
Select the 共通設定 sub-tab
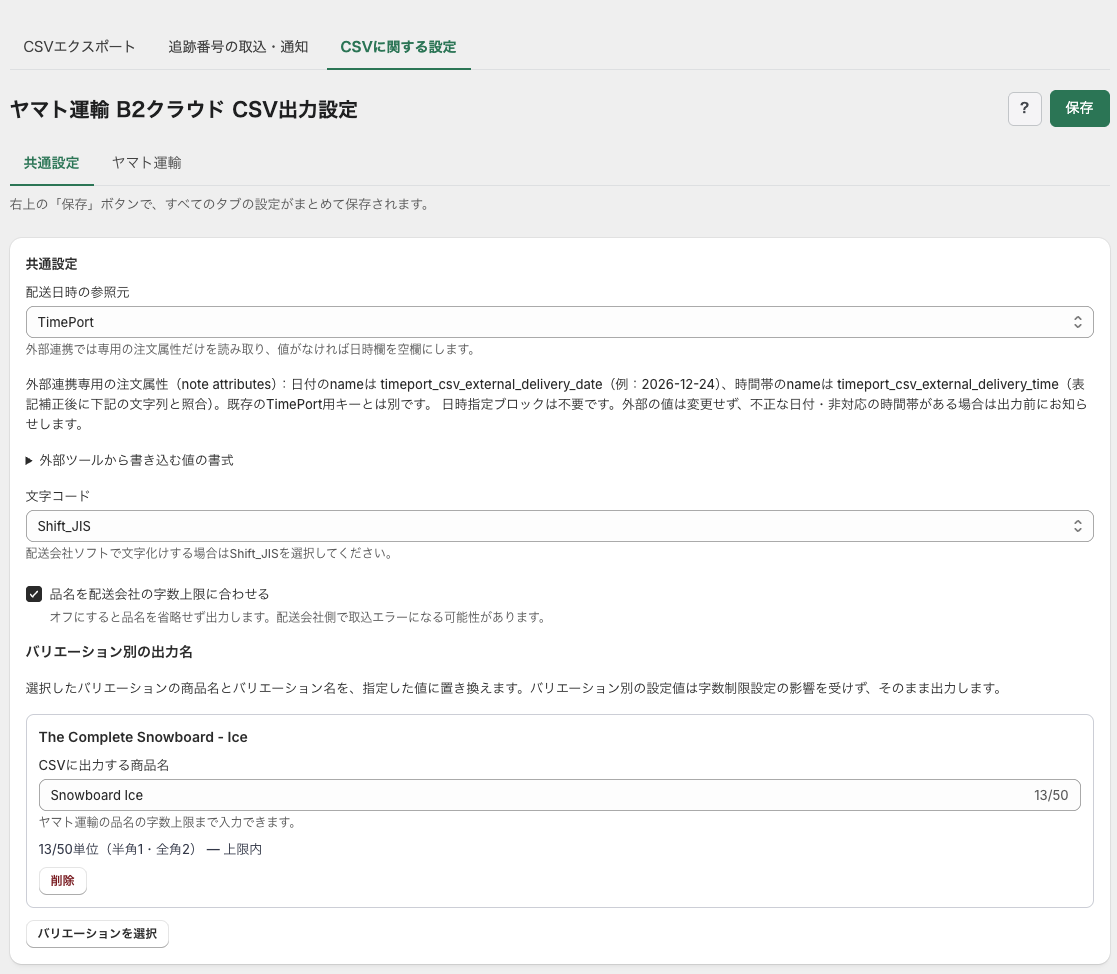pos(51,163)
